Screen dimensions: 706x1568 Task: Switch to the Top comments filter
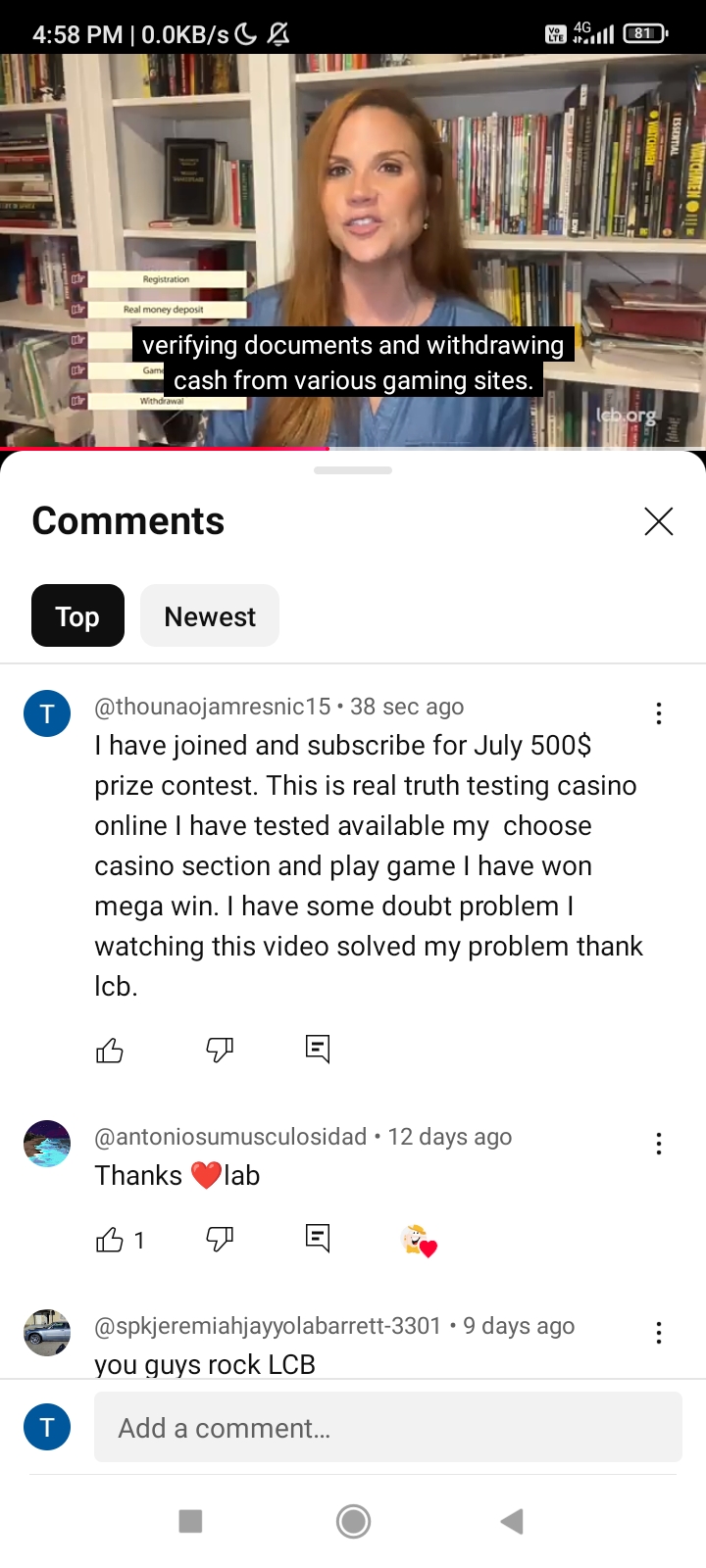[x=77, y=615]
